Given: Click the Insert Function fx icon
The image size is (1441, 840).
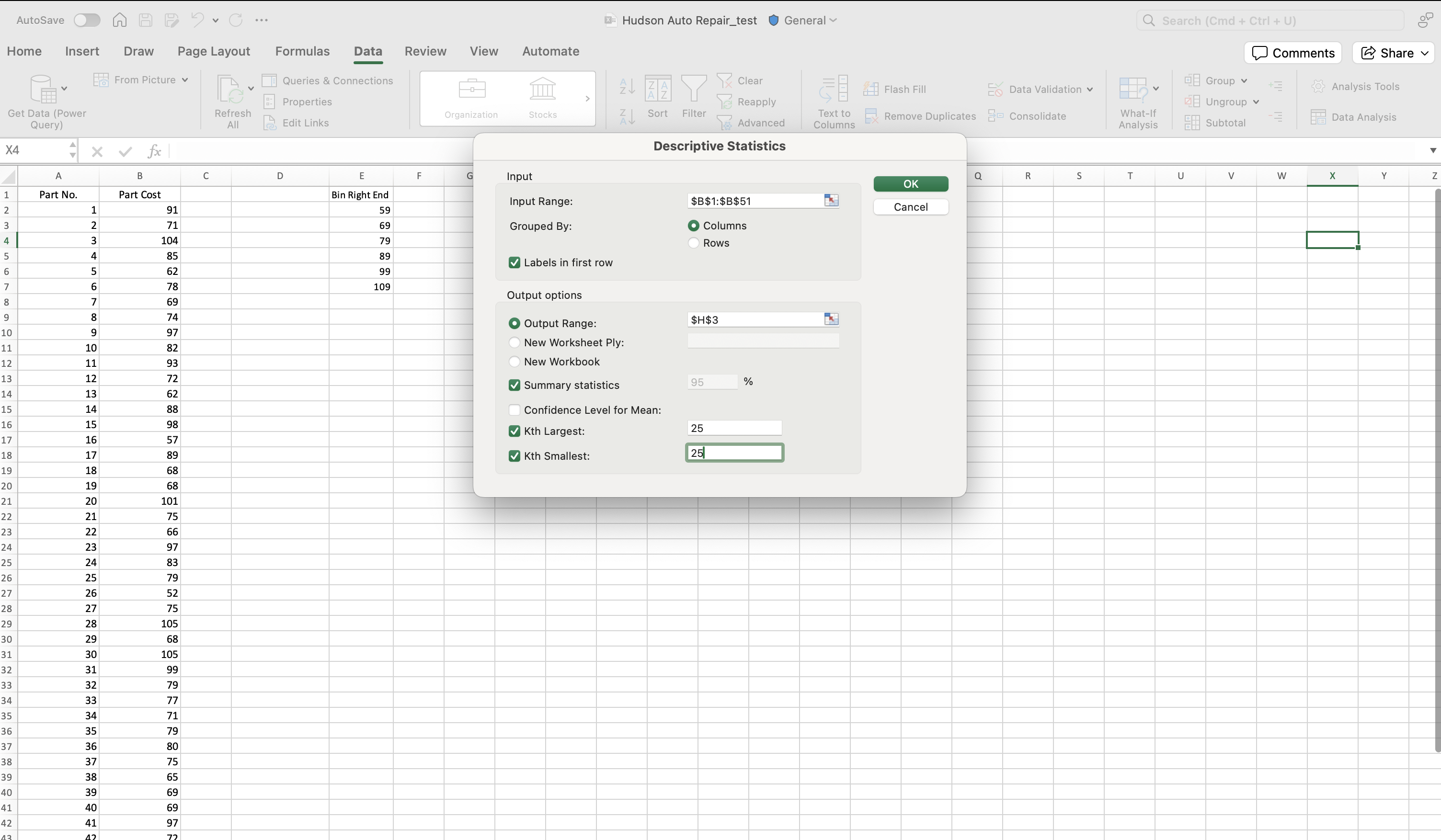Looking at the screenshot, I should [x=154, y=151].
